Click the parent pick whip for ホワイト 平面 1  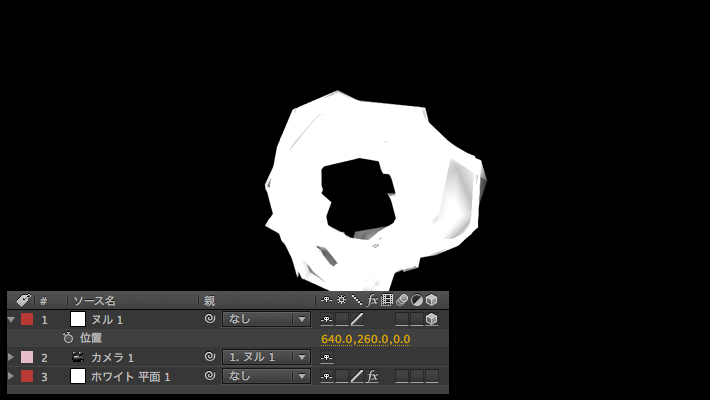click(210, 376)
